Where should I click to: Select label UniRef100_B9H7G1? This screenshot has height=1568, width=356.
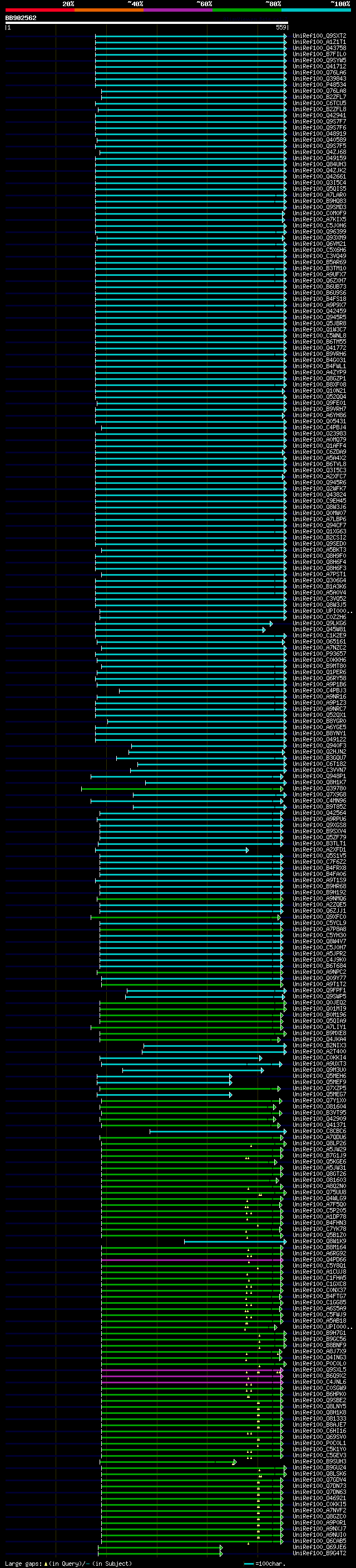tap(319, 1334)
